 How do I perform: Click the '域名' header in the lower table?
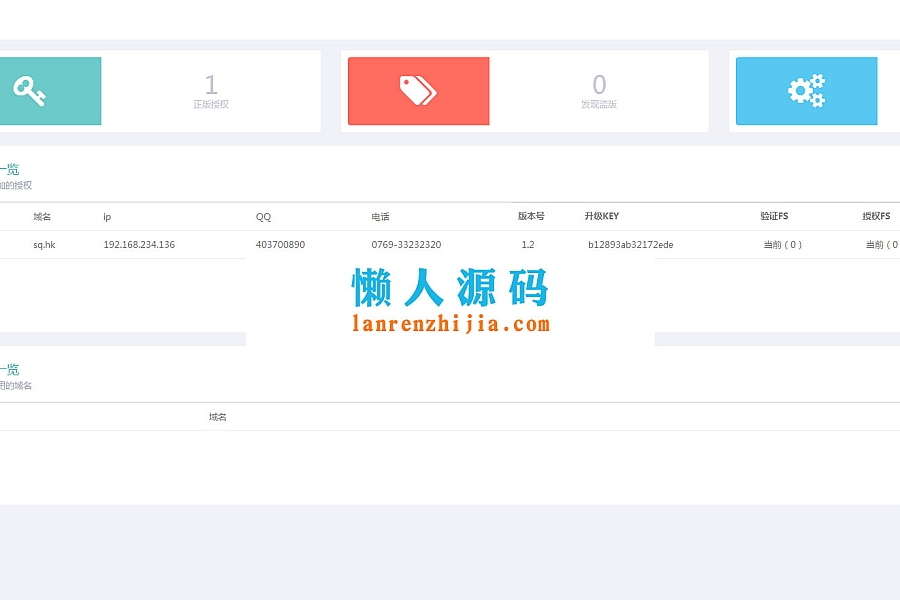218,417
